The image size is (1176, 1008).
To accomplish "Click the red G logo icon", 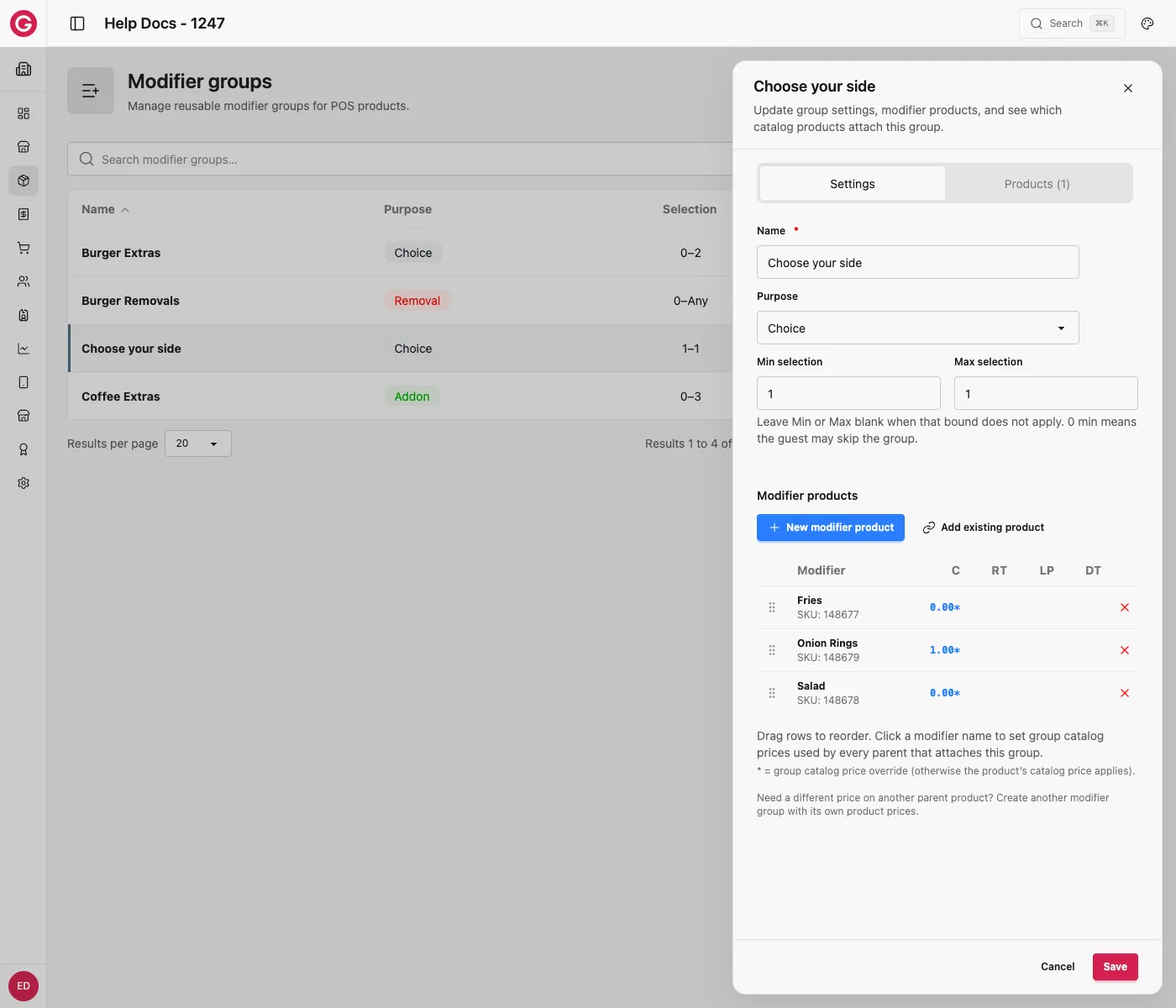I will pyautogui.click(x=24, y=24).
